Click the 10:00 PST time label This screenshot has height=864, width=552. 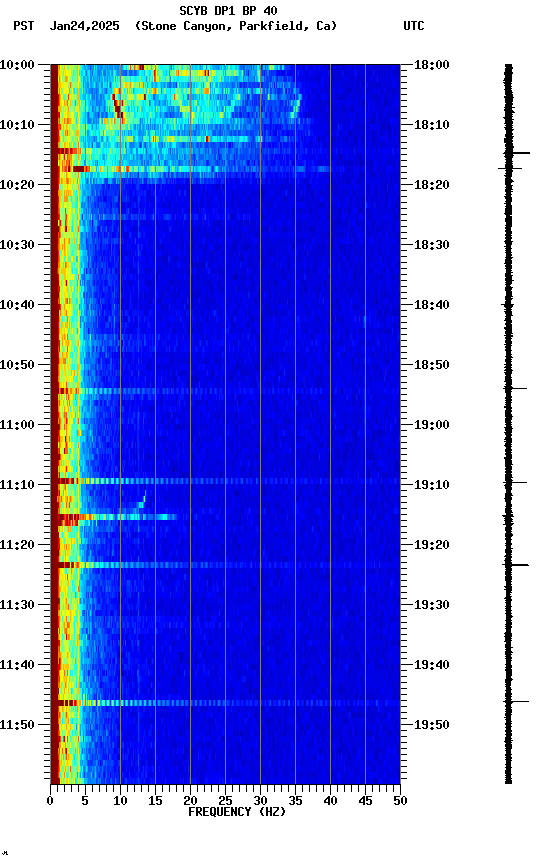point(17,65)
